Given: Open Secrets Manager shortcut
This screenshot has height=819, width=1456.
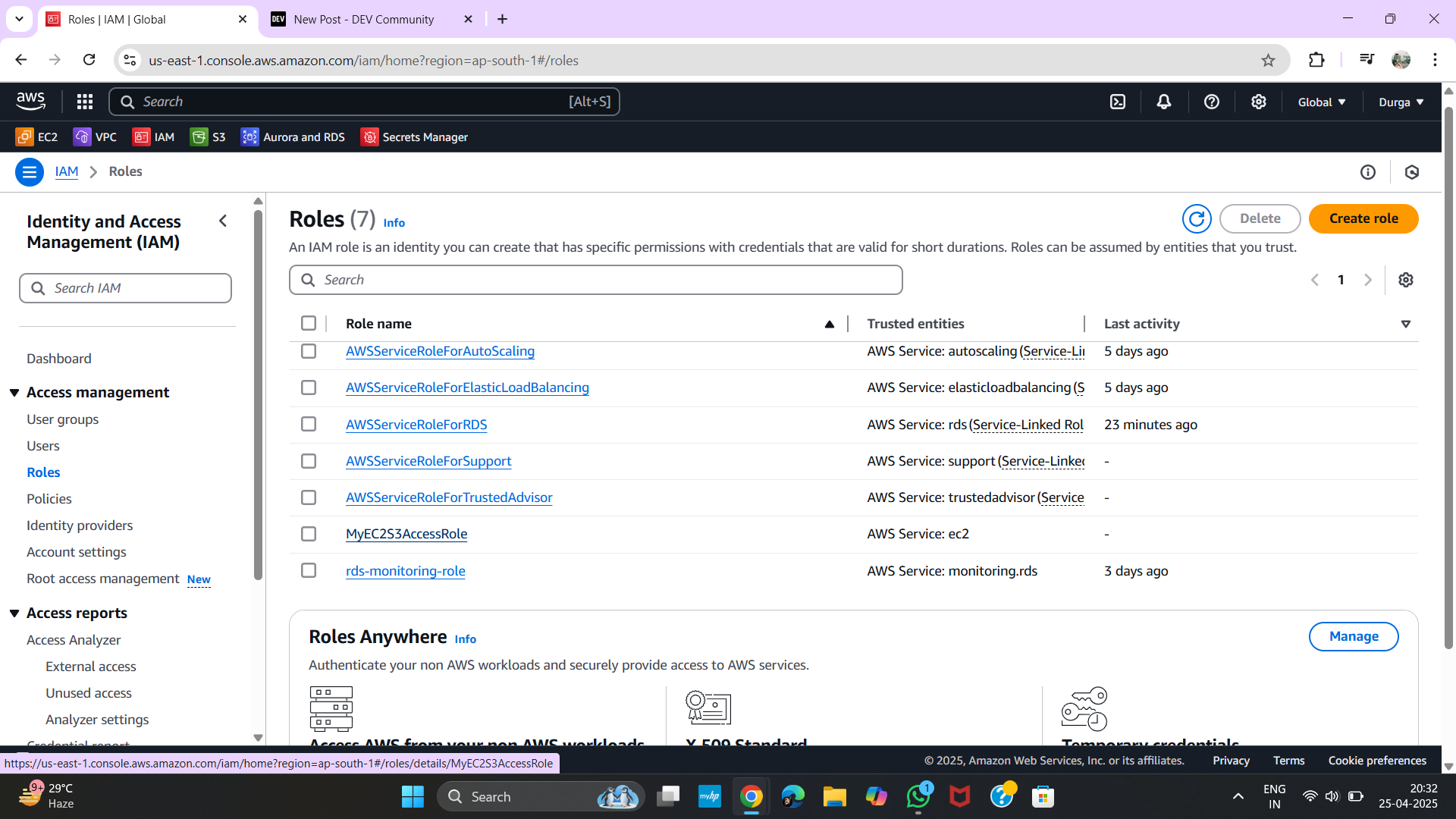Looking at the screenshot, I should [x=414, y=137].
